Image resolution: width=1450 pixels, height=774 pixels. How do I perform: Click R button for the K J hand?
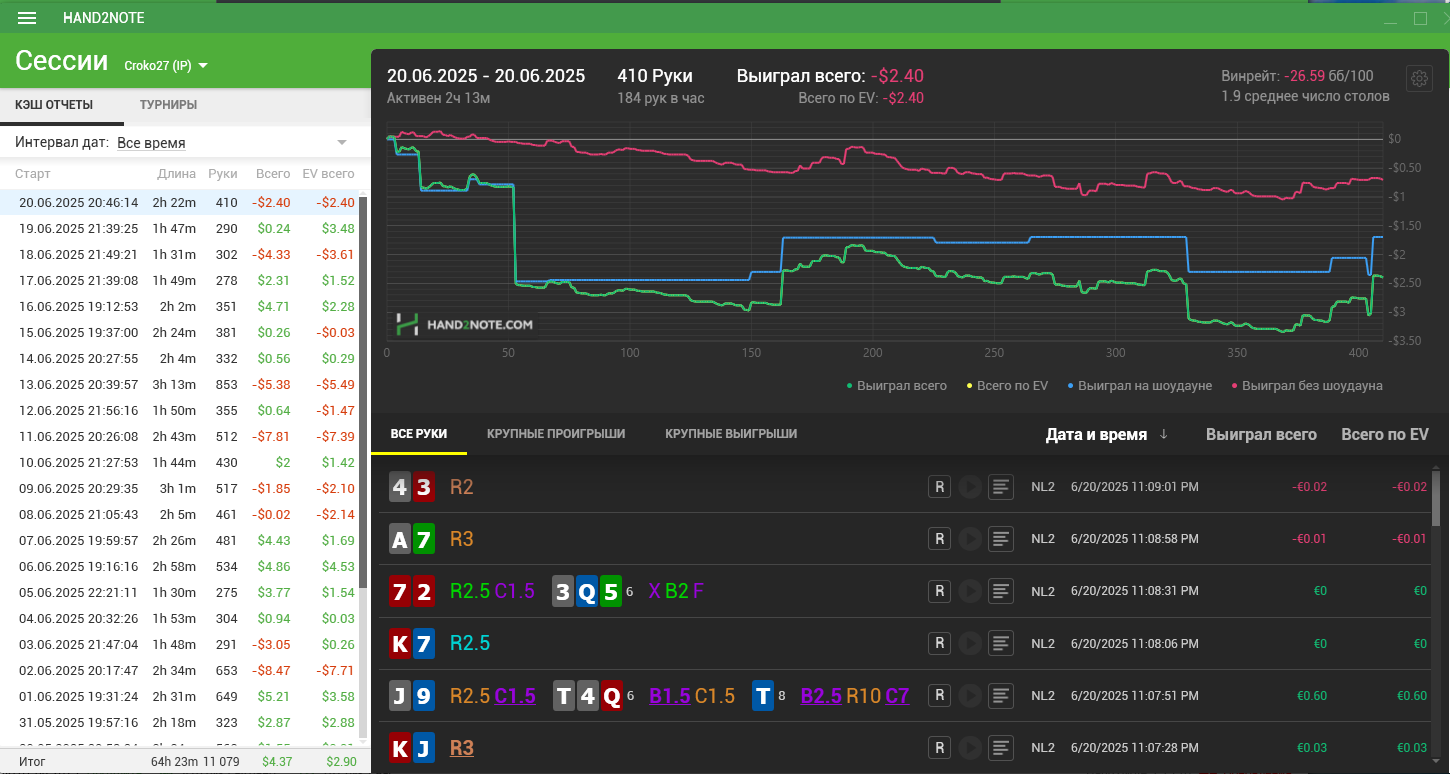click(939, 747)
